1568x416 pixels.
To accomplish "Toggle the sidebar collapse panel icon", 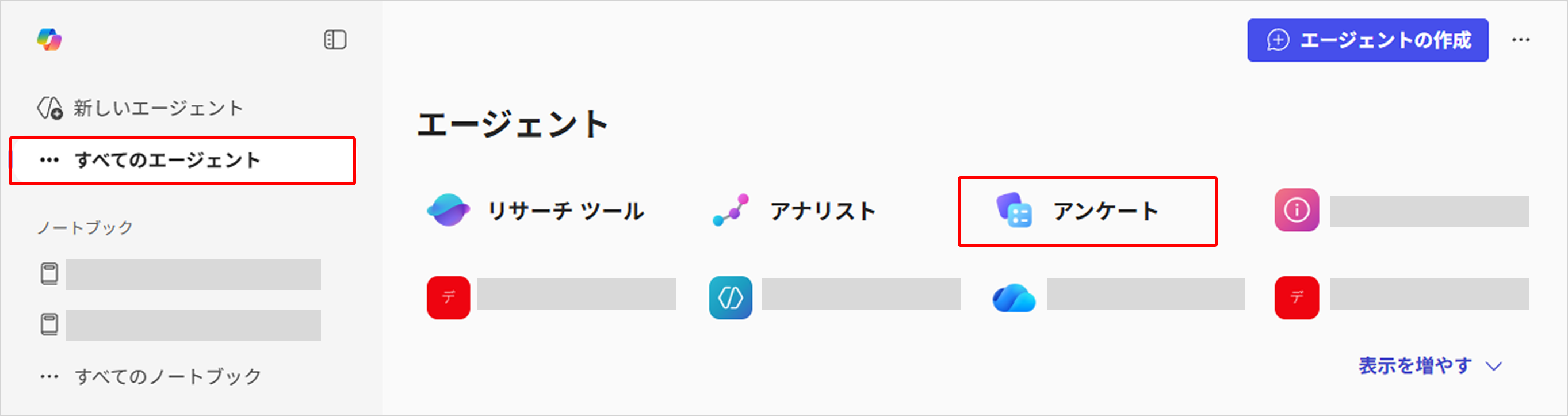I will [x=335, y=40].
